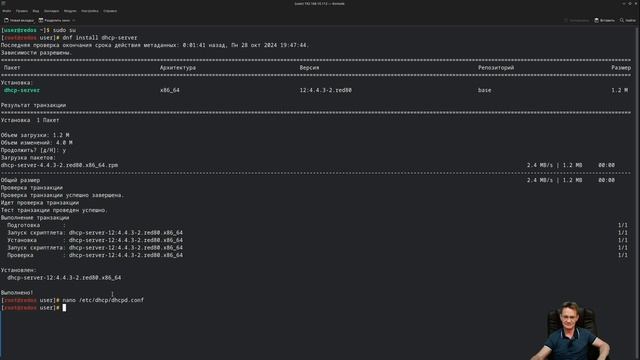Click the 'Выполнено!' line

pyautogui.click(x=17, y=293)
